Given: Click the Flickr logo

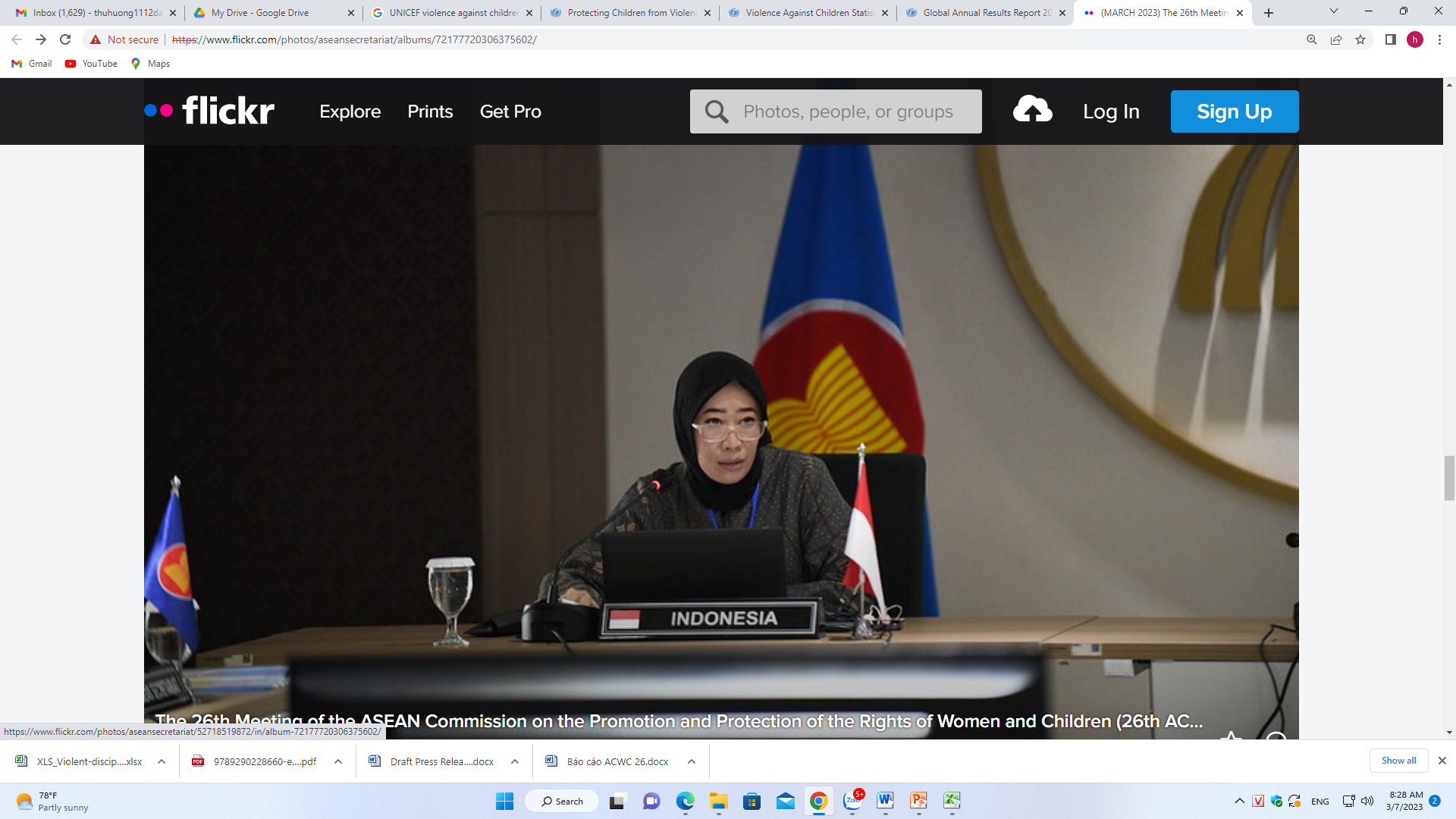Looking at the screenshot, I should 209,111.
